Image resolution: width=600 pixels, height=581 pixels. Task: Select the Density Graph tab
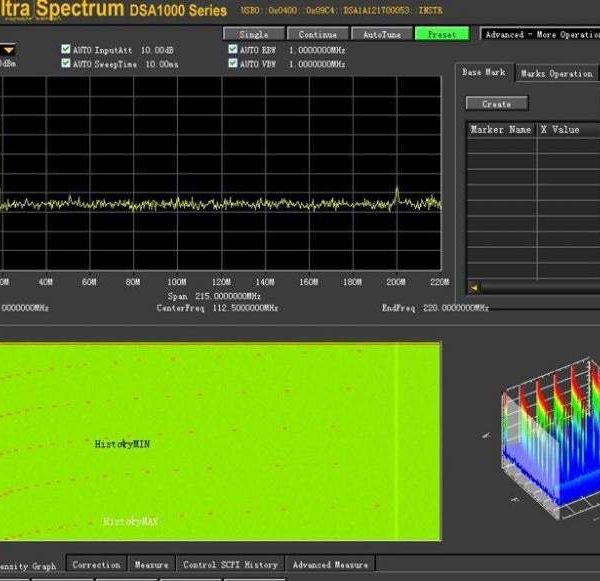click(28, 566)
